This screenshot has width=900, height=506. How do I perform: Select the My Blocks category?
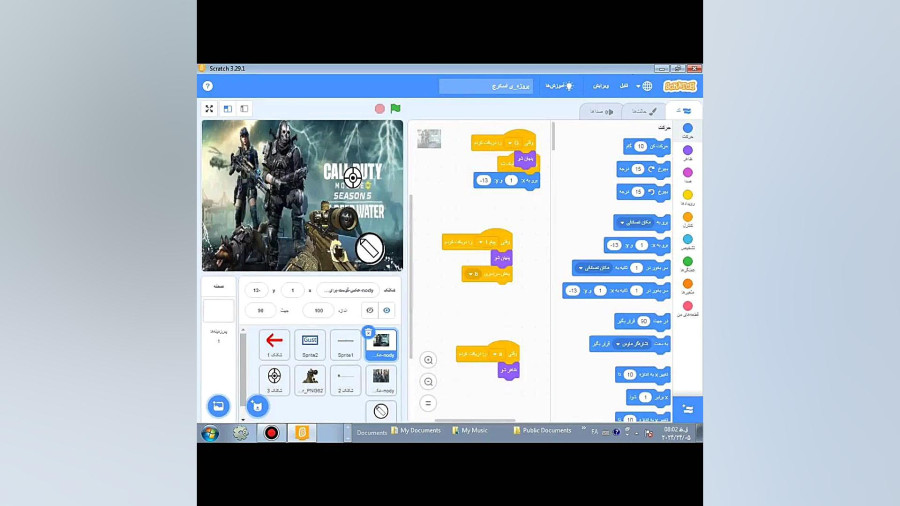point(688,309)
